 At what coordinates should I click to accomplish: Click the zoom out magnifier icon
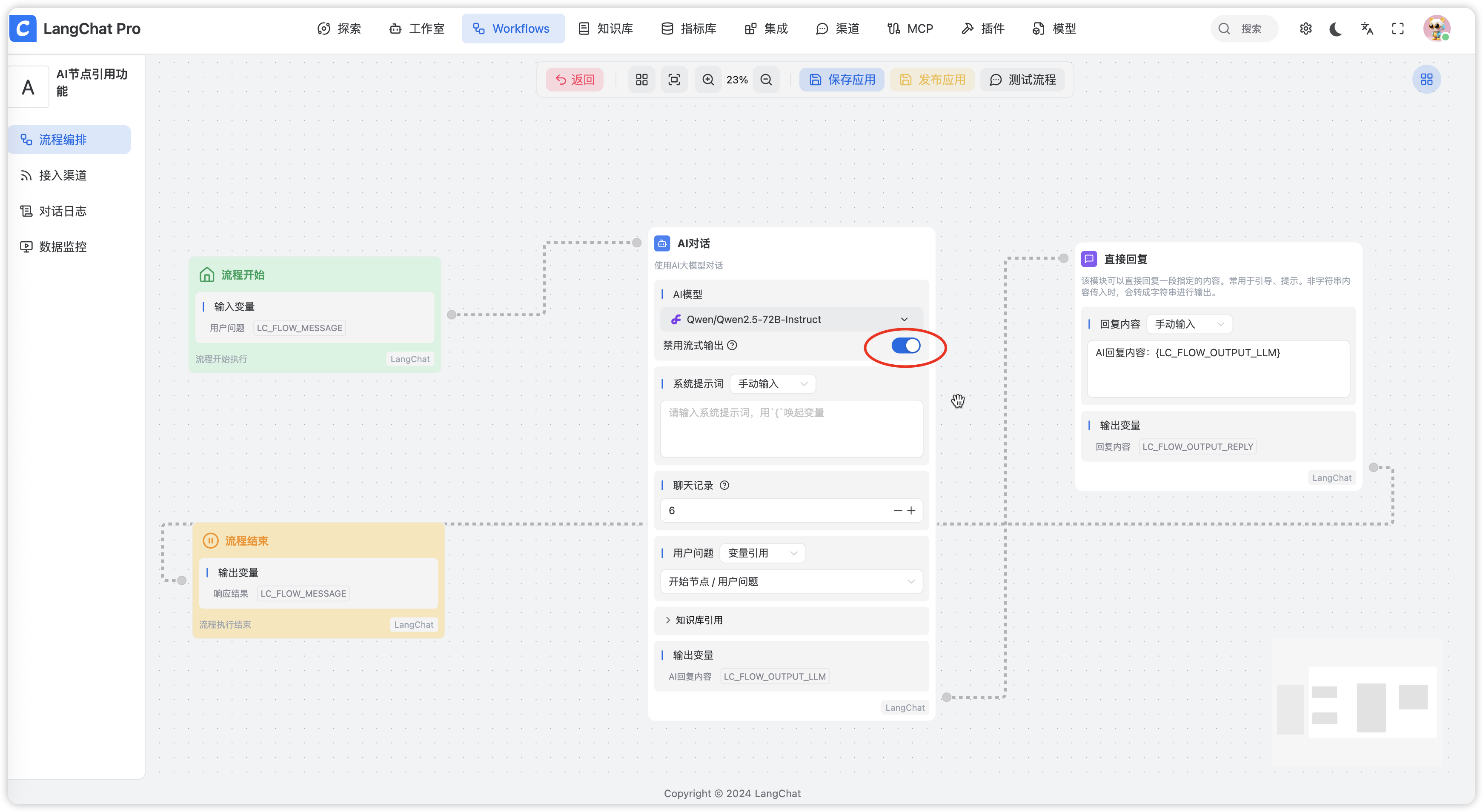[766, 80]
